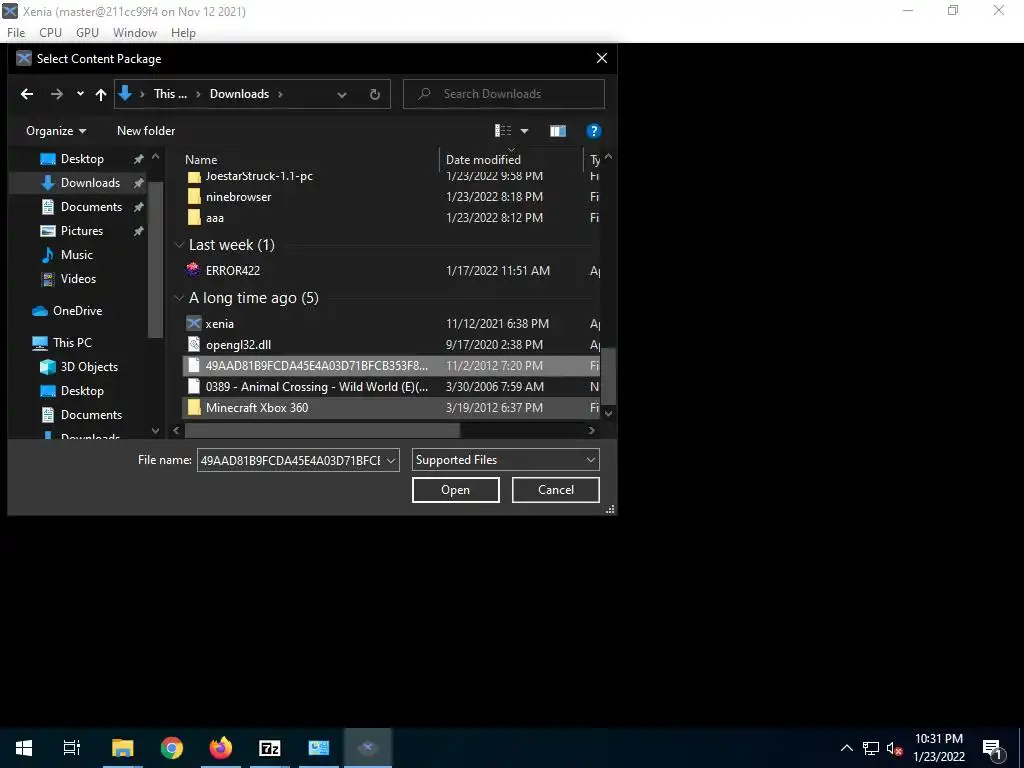
Task: Launch Firefox from the taskbar
Action: (x=221, y=748)
